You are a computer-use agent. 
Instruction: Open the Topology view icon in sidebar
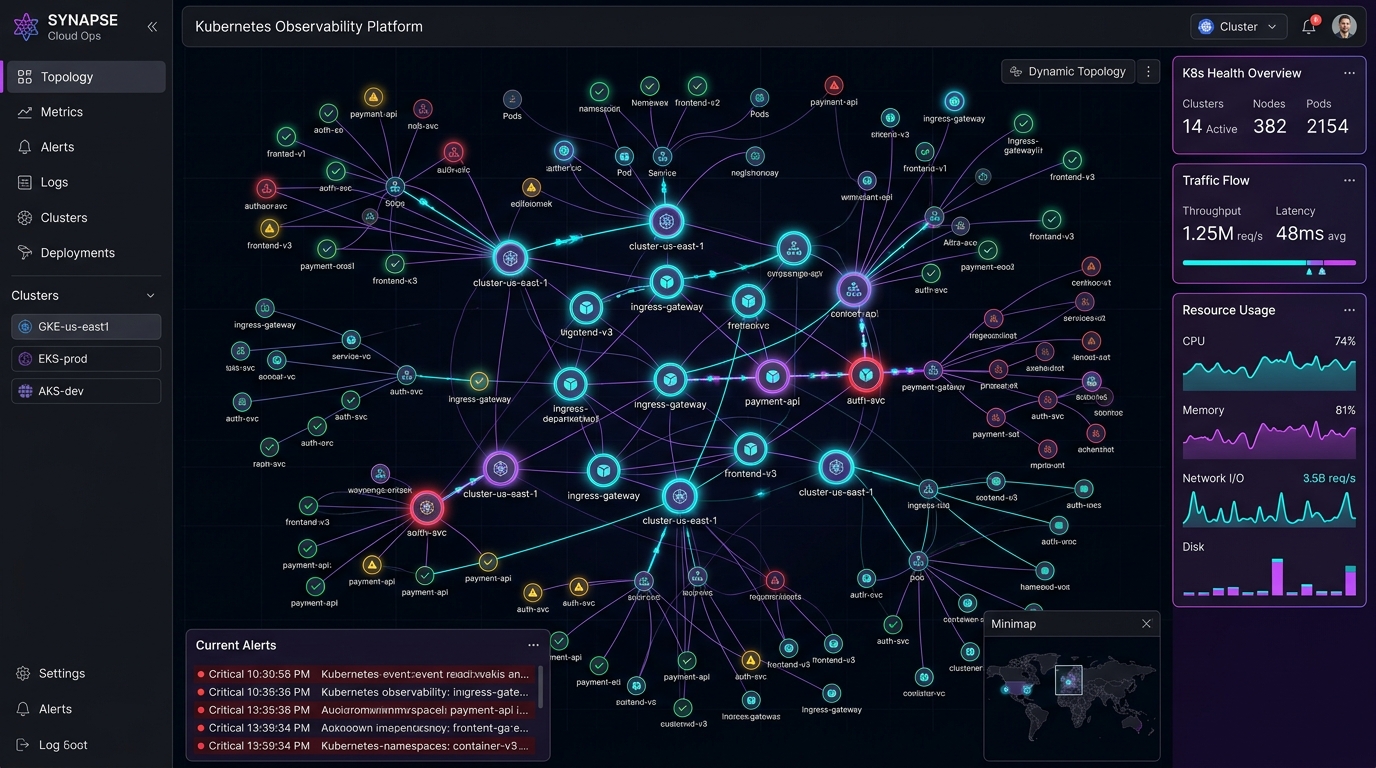pos(25,77)
